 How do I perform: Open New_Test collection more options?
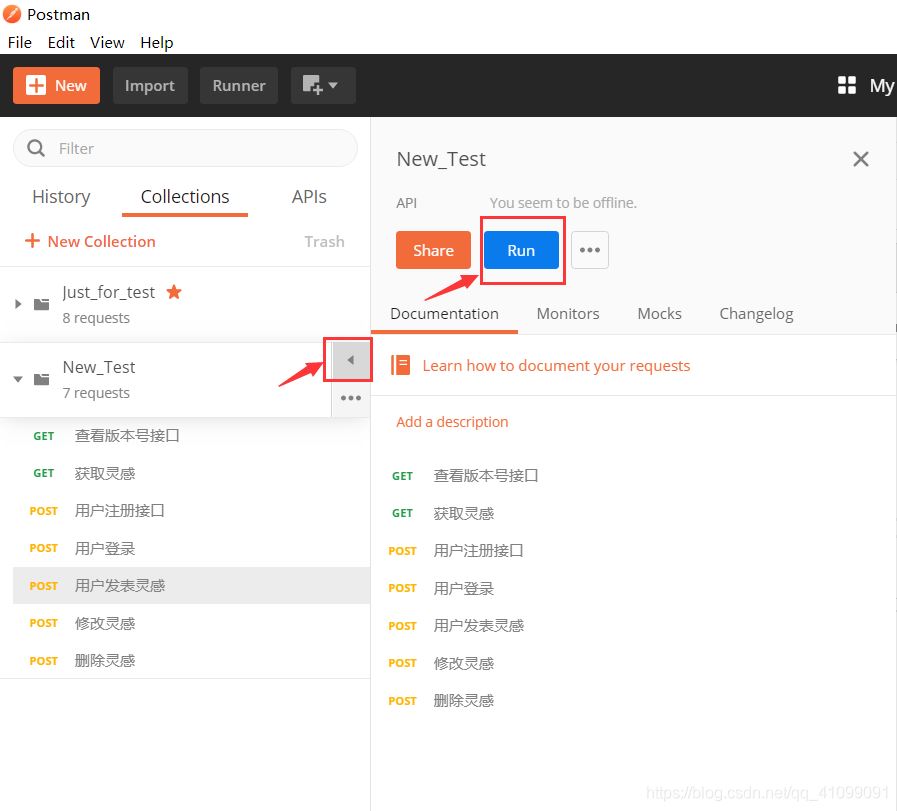351,398
